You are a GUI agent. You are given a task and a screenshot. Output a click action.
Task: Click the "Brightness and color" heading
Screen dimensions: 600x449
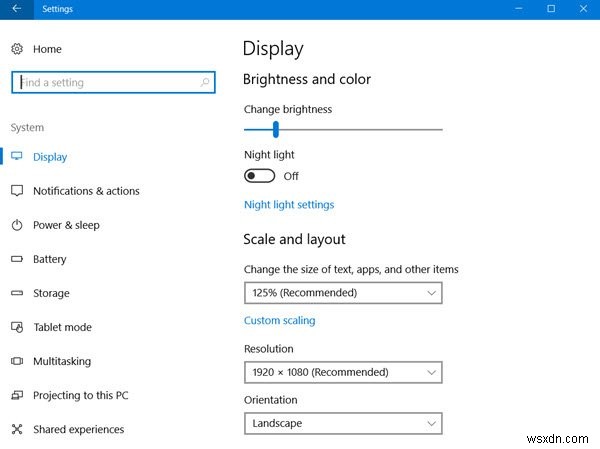click(307, 79)
